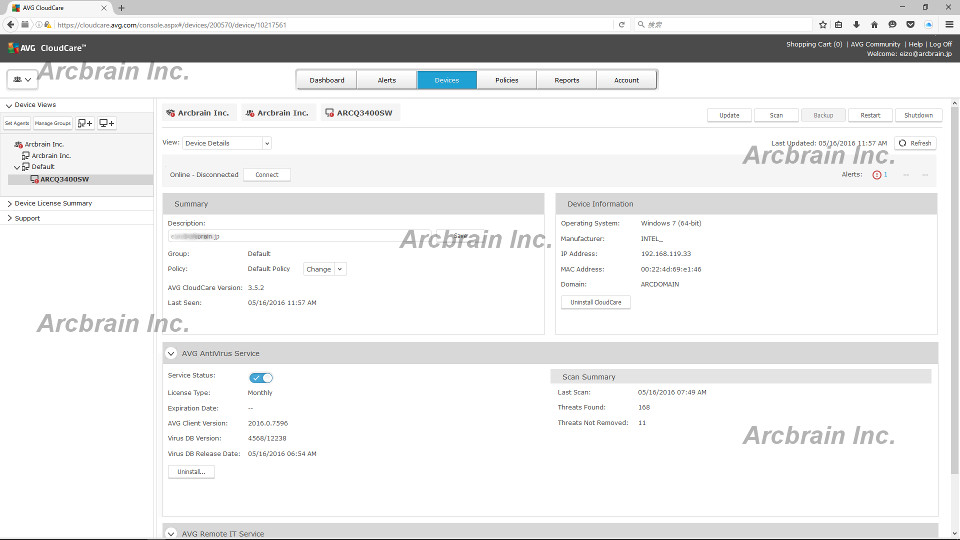Expand the Support section

point(9,218)
